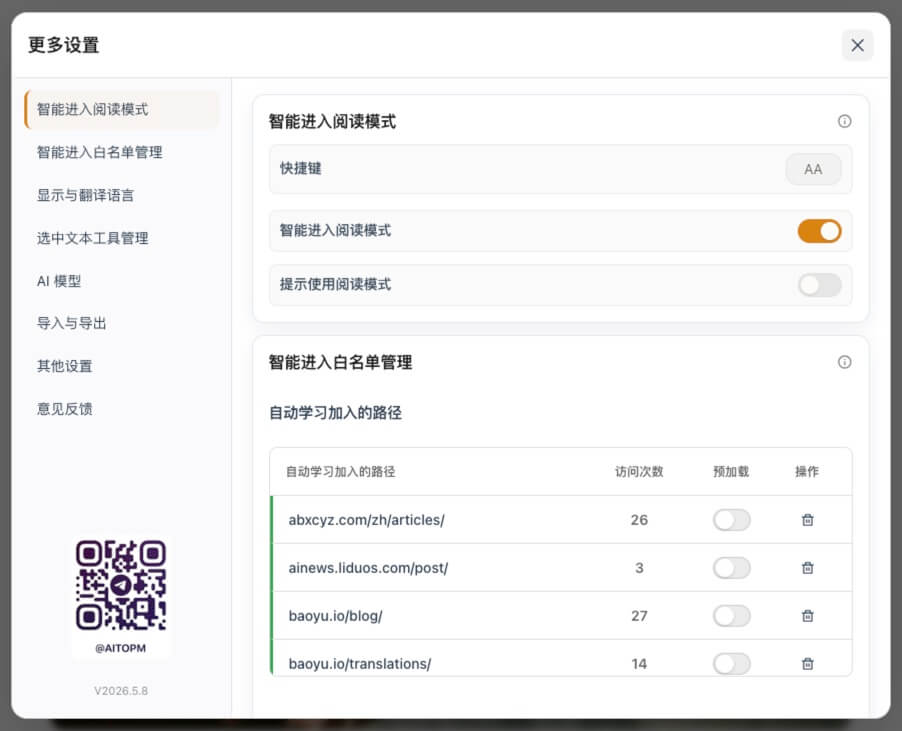Open 选中文本工具管理 settings
Viewport: 902px width, 731px height.
pyautogui.click(x=122, y=238)
